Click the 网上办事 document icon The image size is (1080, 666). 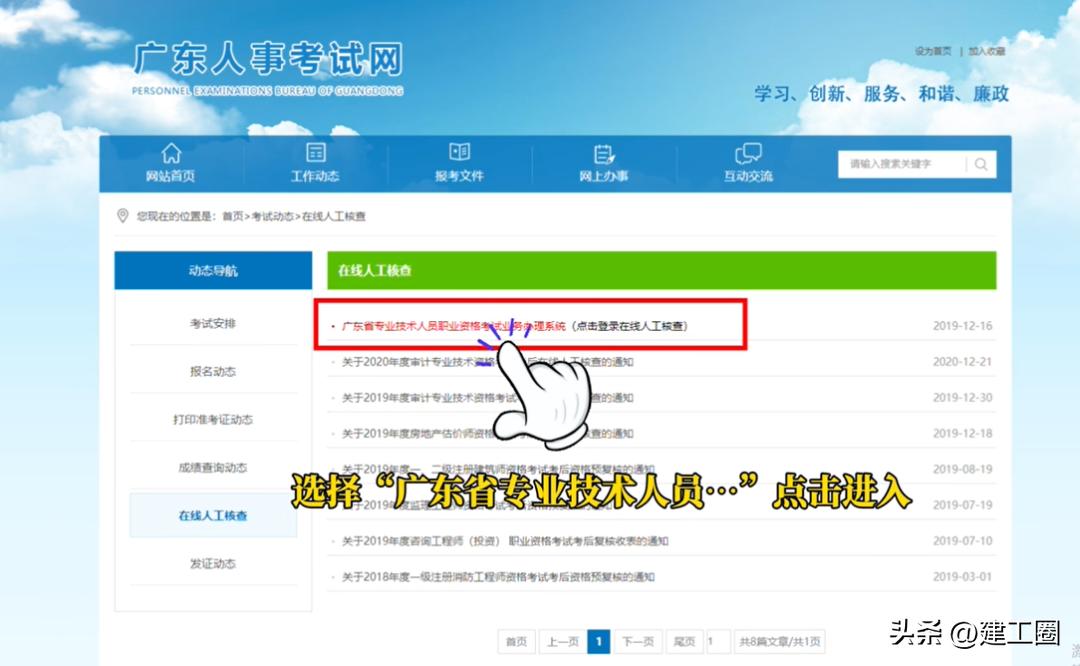(x=602, y=154)
